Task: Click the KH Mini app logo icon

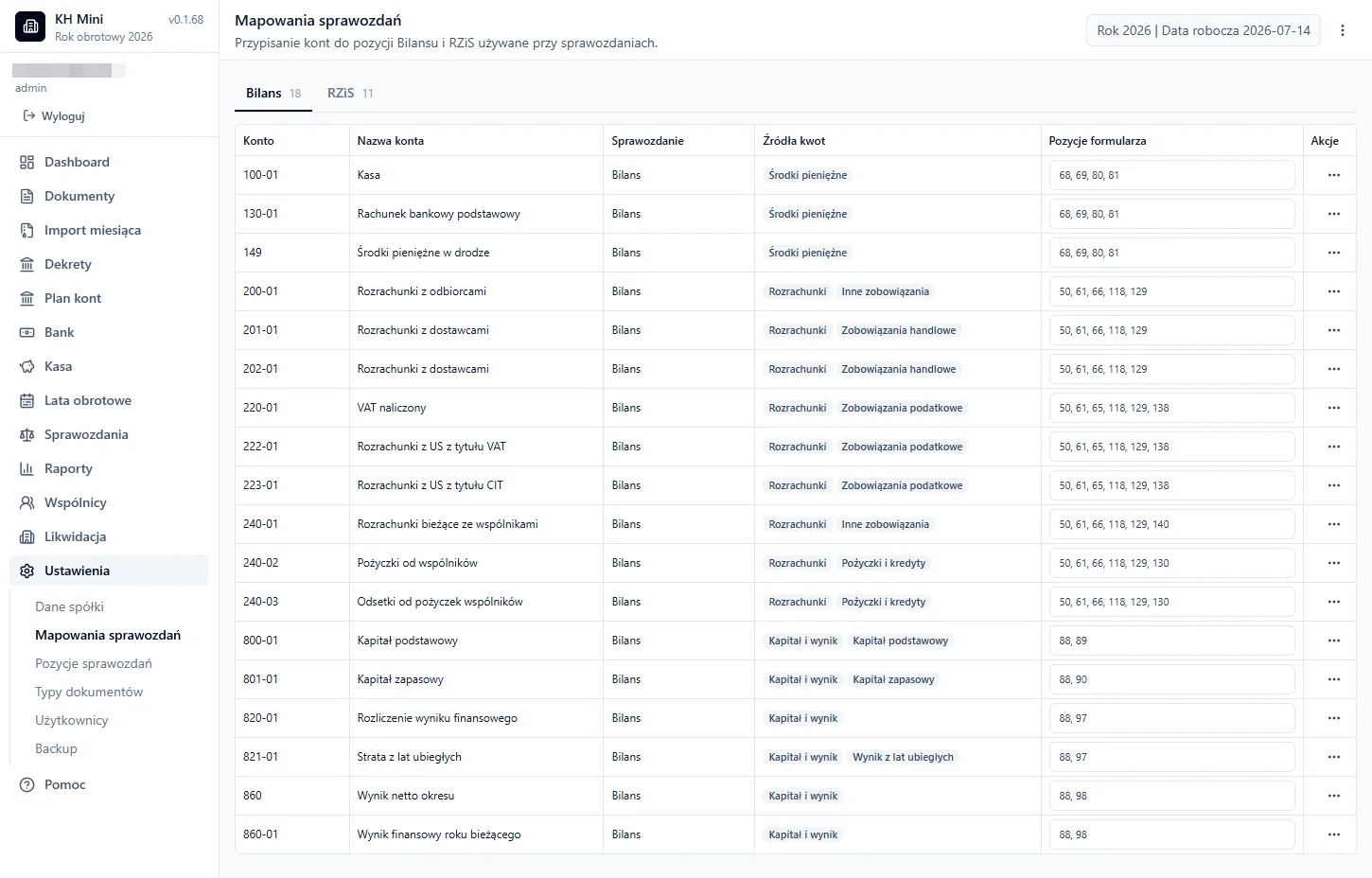Action: (x=30, y=26)
